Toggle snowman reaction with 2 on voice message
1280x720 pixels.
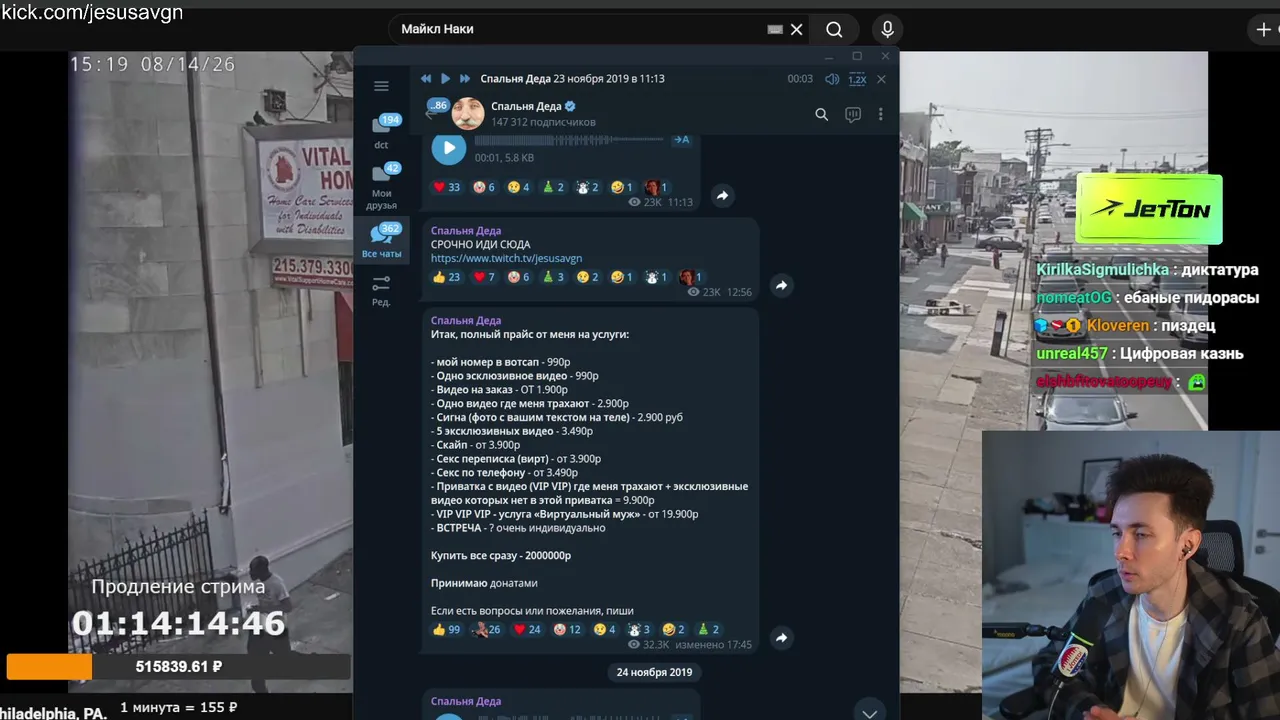587,187
